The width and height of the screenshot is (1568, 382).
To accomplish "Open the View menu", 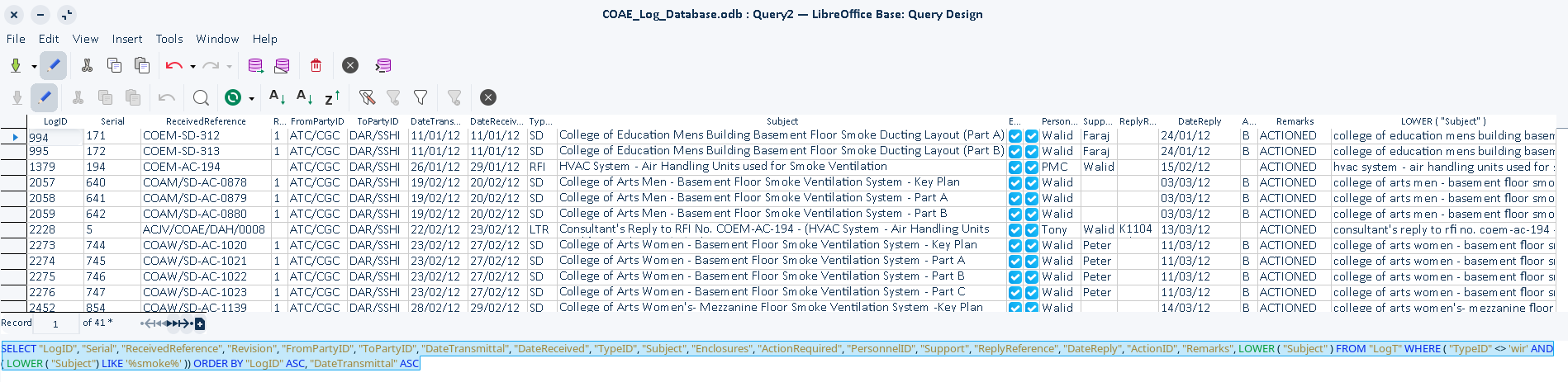I will (x=85, y=39).
